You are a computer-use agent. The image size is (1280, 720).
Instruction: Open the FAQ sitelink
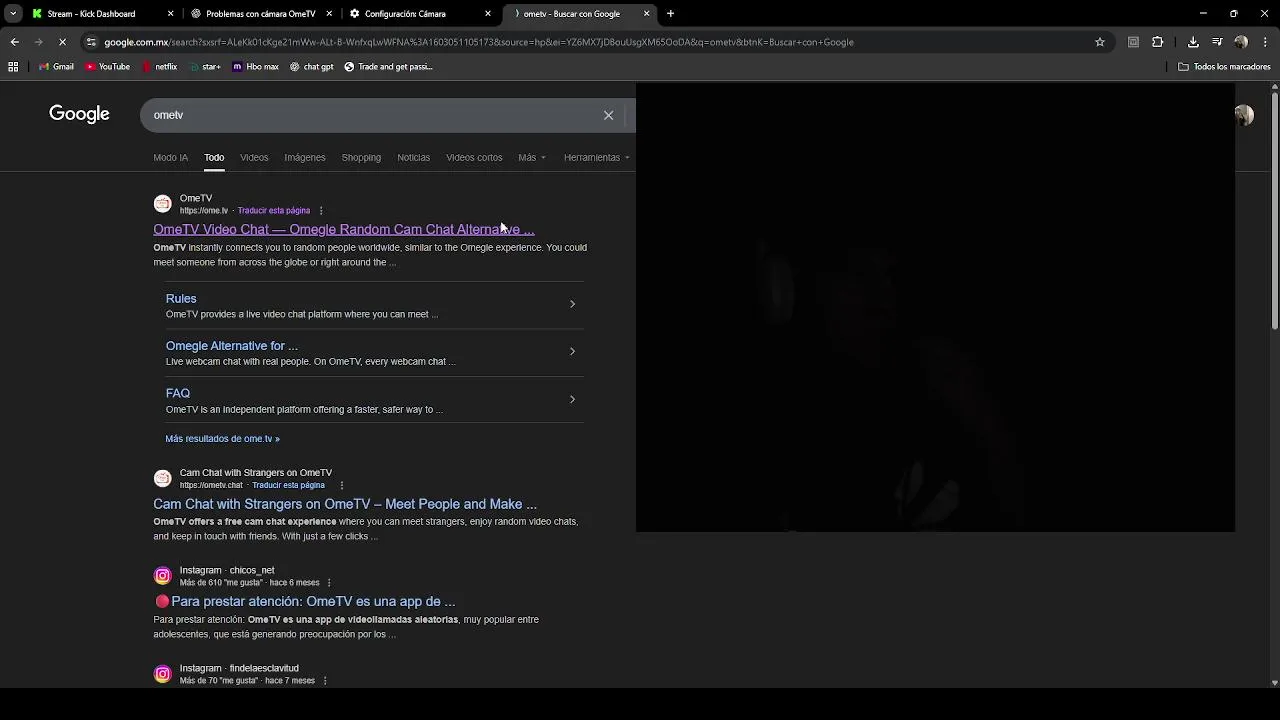pyautogui.click(x=178, y=393)
